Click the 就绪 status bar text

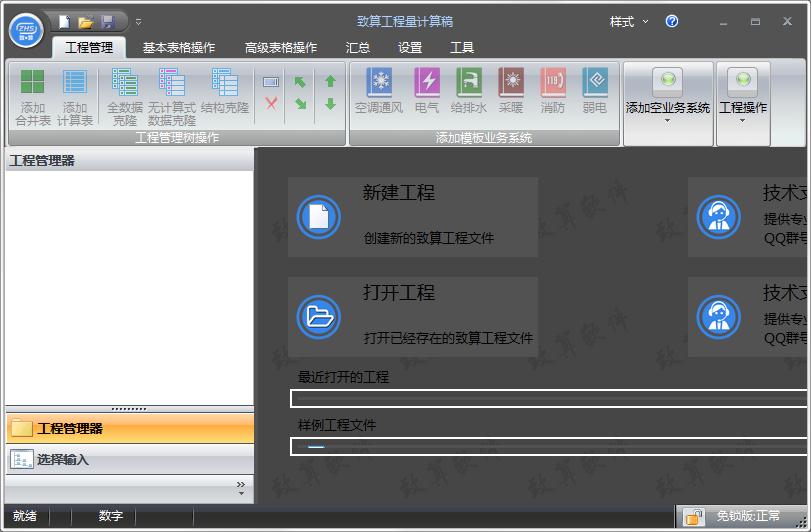point(25,515)
